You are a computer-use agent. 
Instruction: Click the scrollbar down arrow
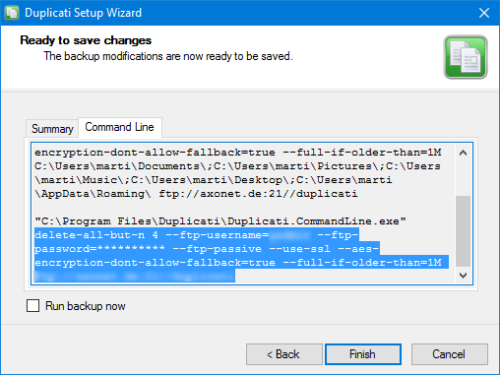[463, 275]
